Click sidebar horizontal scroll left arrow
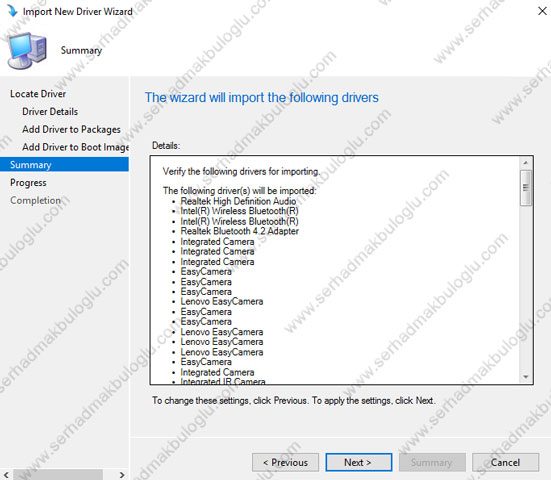 [6, 475]
